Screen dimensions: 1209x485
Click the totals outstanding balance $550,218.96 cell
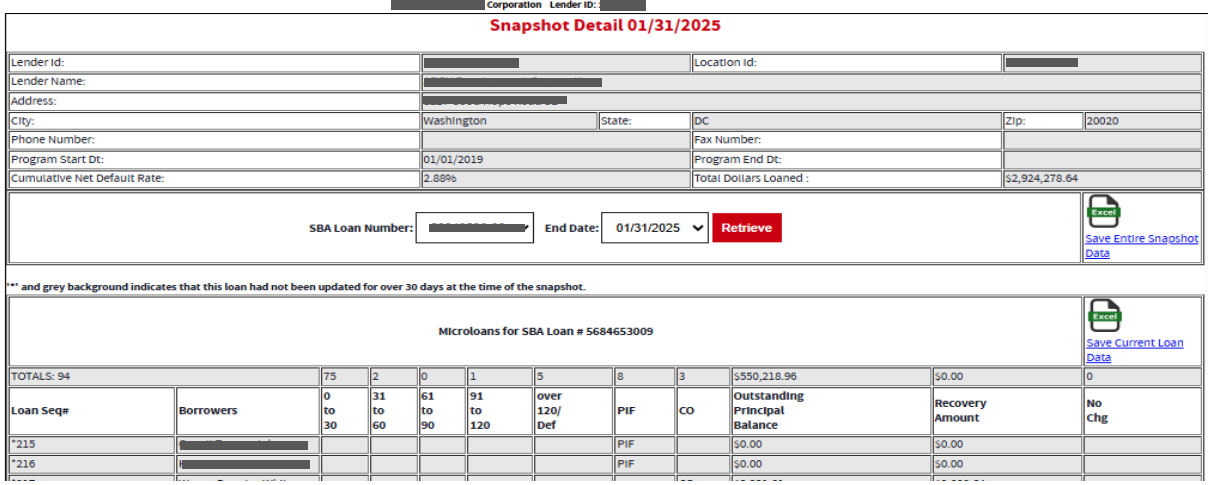[830, 377]
